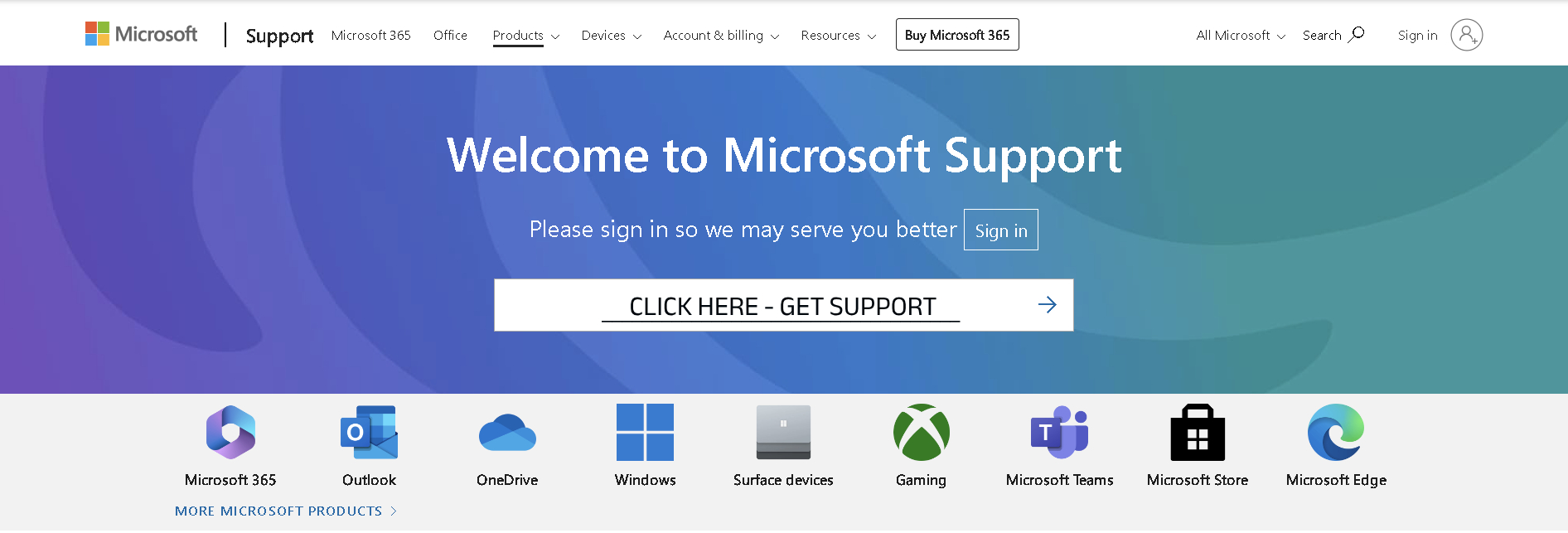Select the Microsoft Store bag icon
1568x533 pixels.
(x=1198, y=433)
